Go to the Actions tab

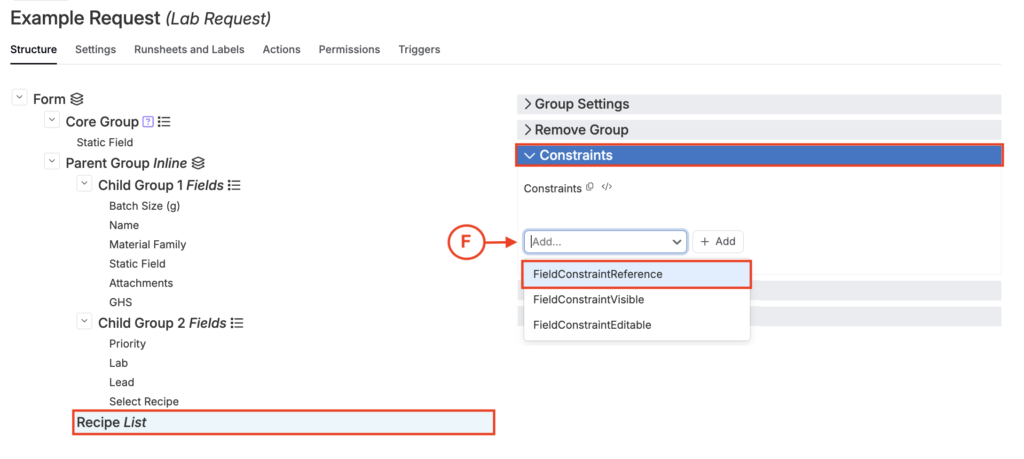[x=281, y=50]
